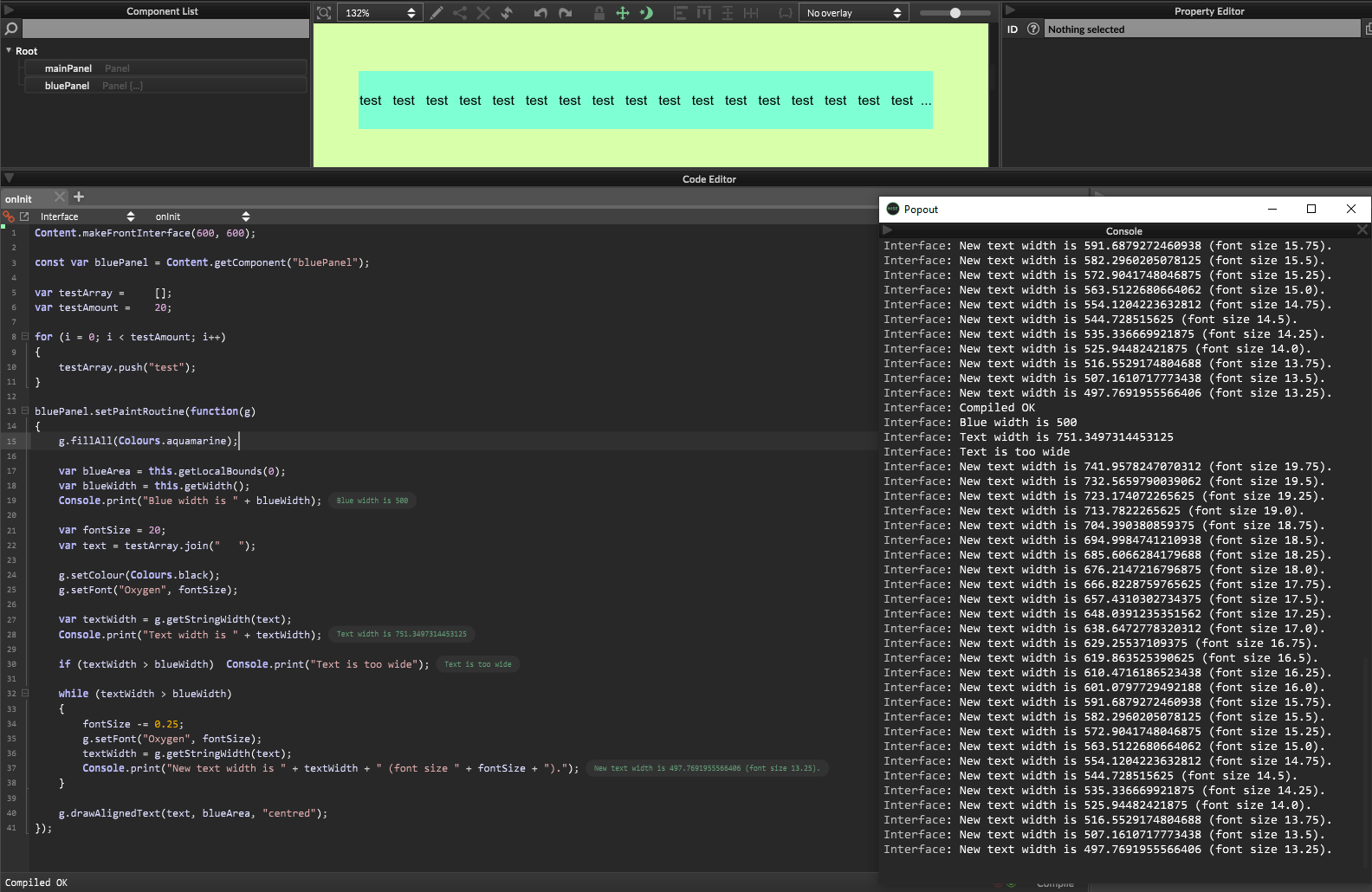Open the No overlay dropdown
The height and width of the screenshot is (892, 1372).
[854, 13]
